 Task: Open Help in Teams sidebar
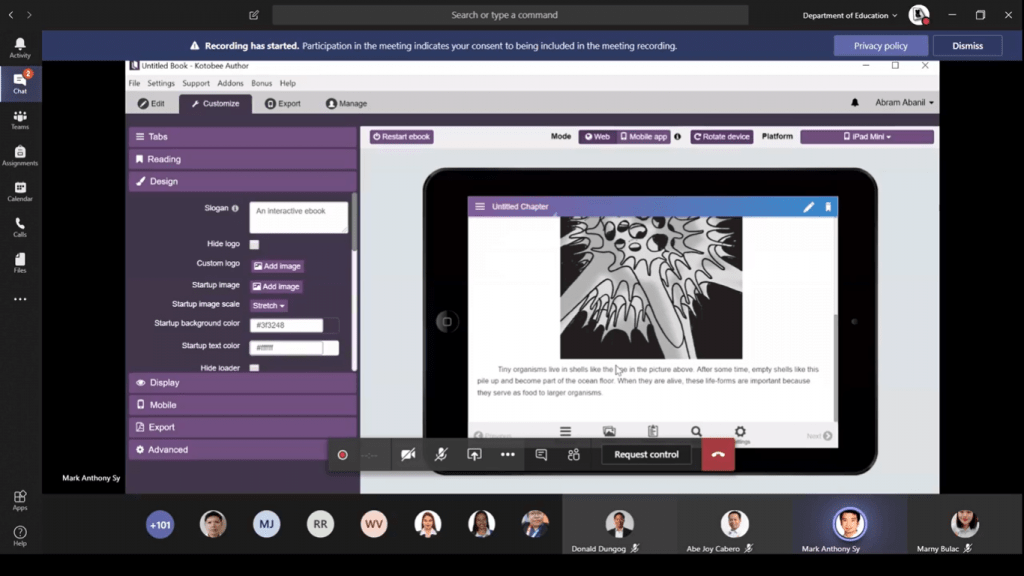tap(20, 536)
